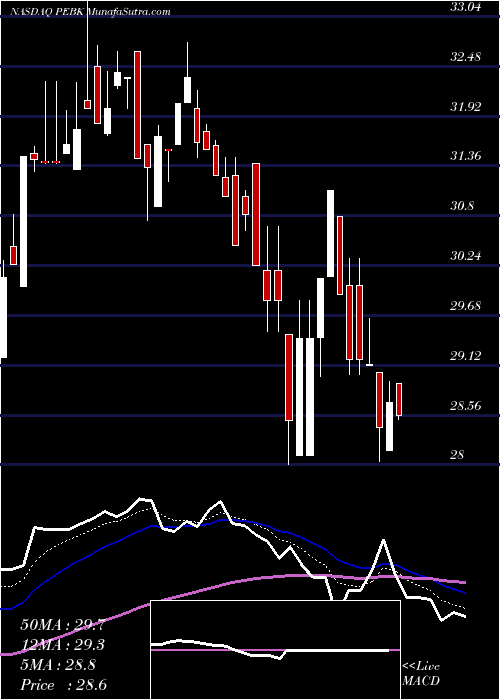This screenshot has width=500, height=700.
Task: Click the 30.24 price axis label
Action: 467,256
